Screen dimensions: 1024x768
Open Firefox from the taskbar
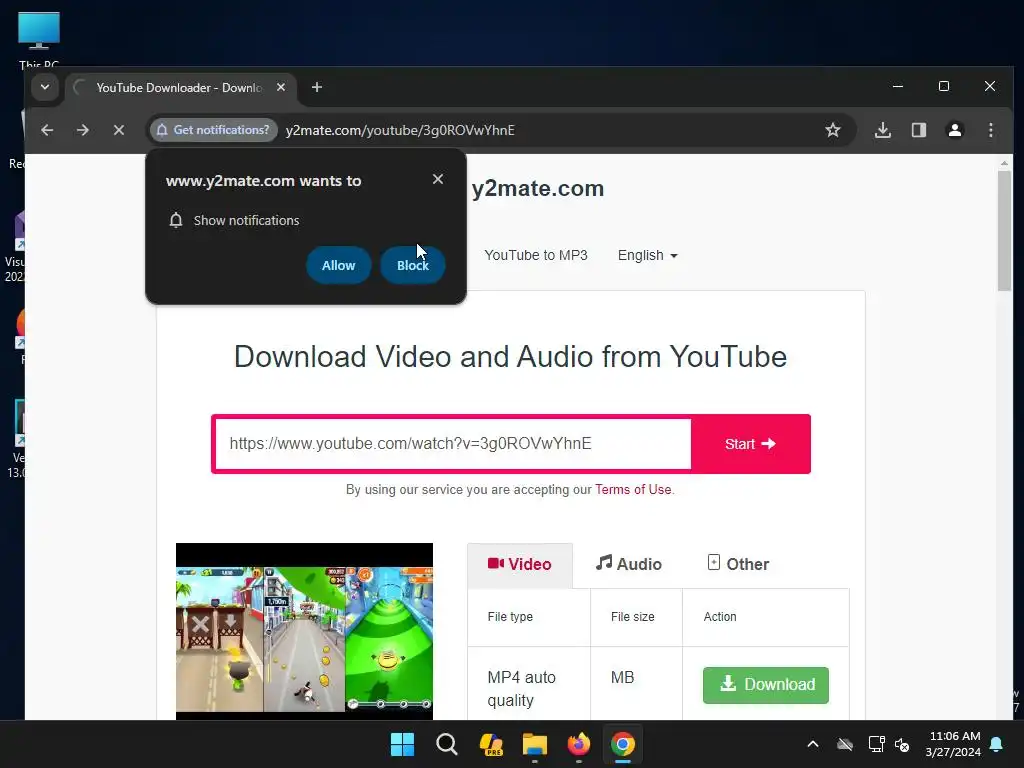pyautogui.click(x=579, y=744)
